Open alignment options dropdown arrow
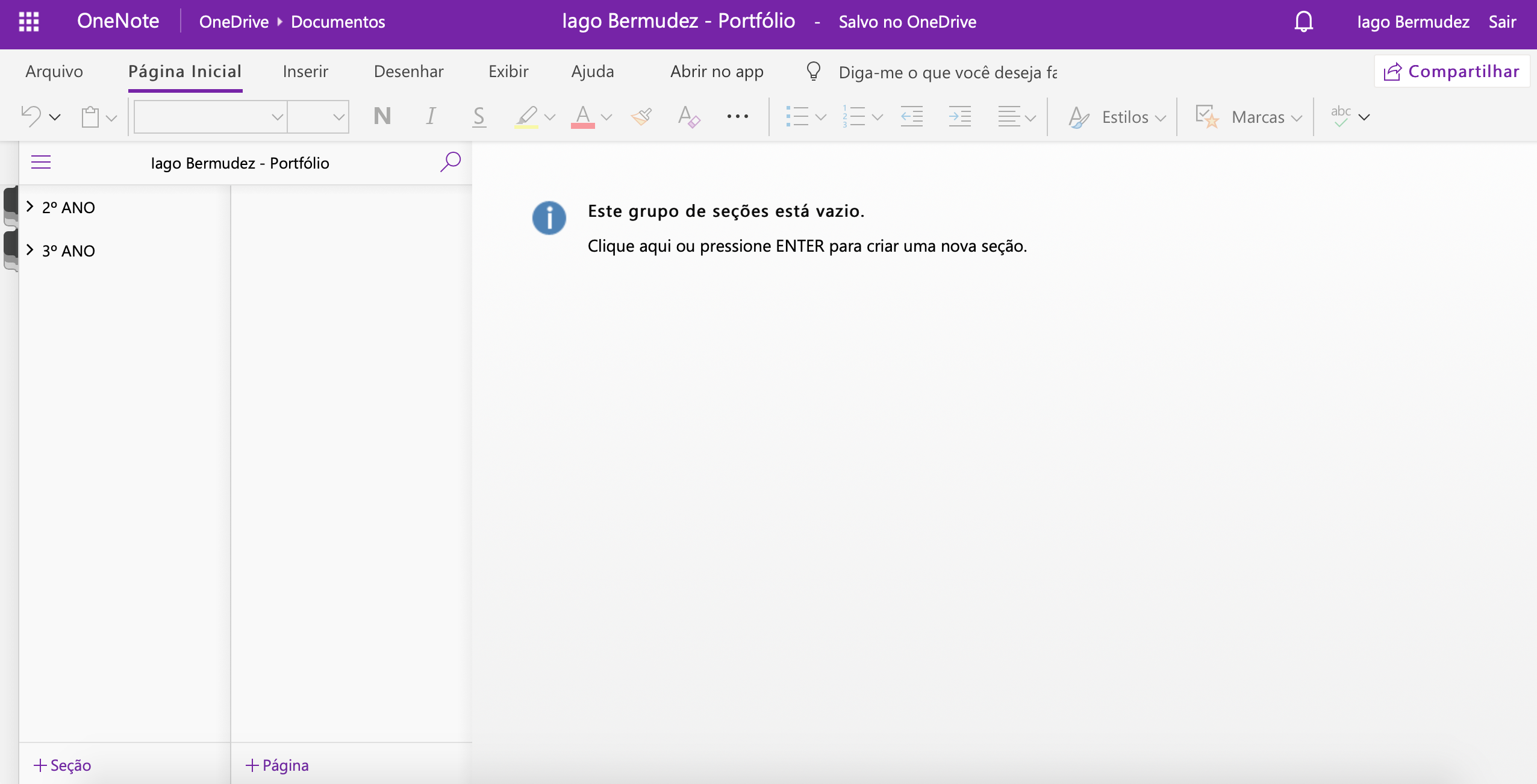The width and height of the screenshot is (1537, 784). 1030,117
